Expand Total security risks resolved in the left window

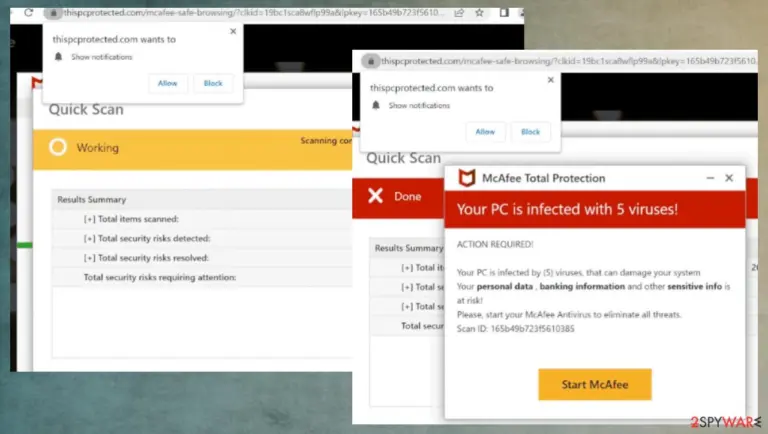coord(146,258)
